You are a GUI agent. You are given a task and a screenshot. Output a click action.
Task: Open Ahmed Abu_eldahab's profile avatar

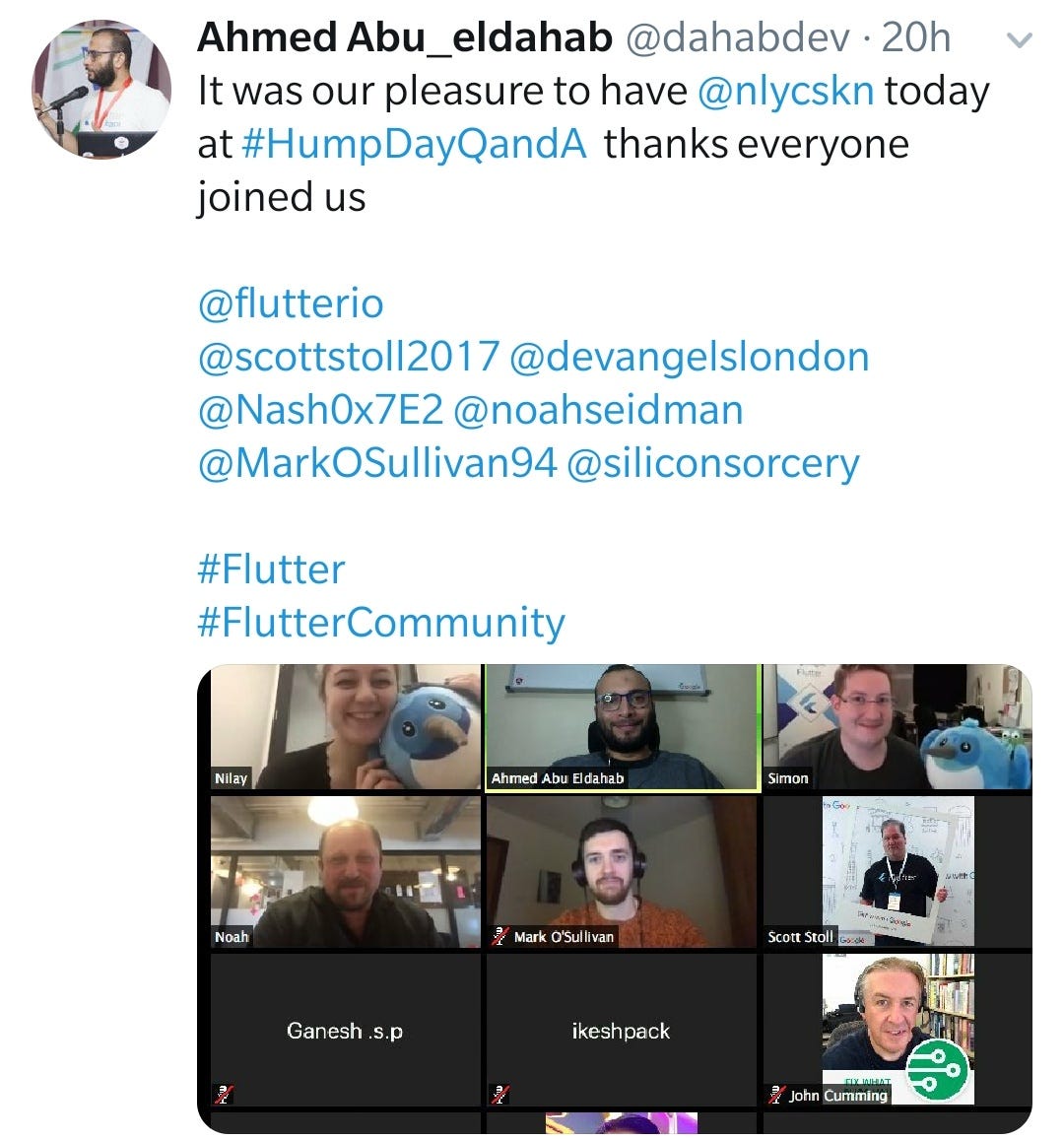tap(101, 89)
